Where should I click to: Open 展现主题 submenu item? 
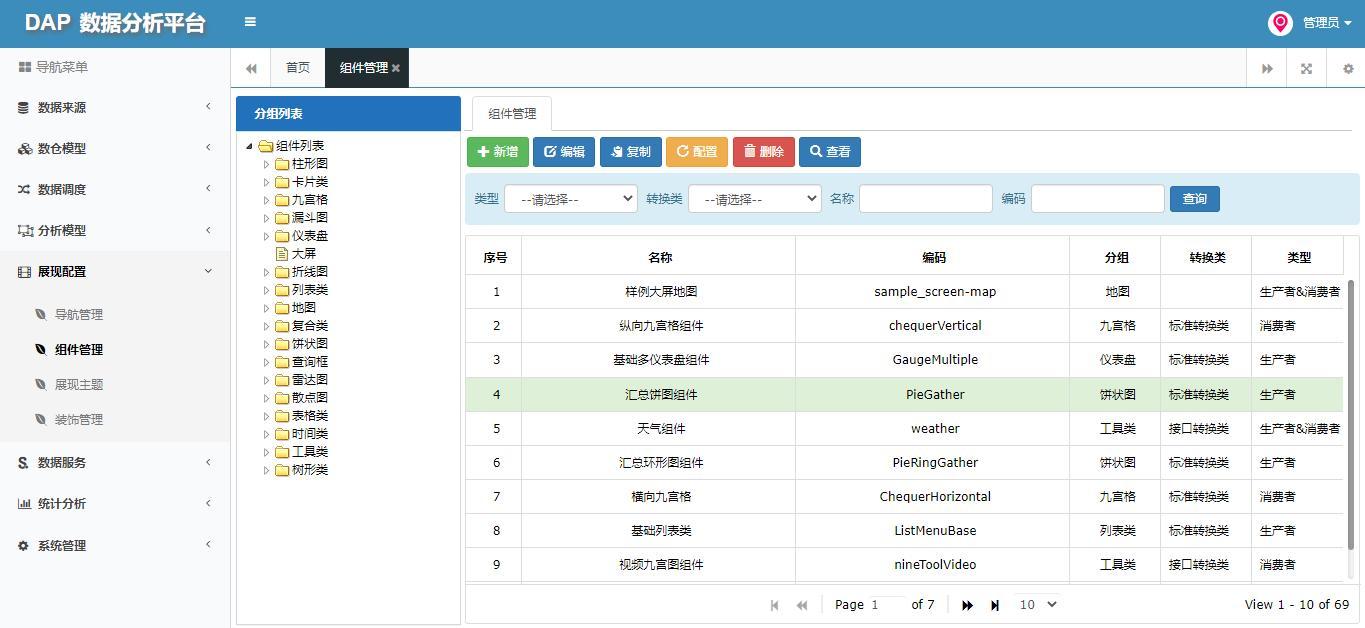(79, 384)
